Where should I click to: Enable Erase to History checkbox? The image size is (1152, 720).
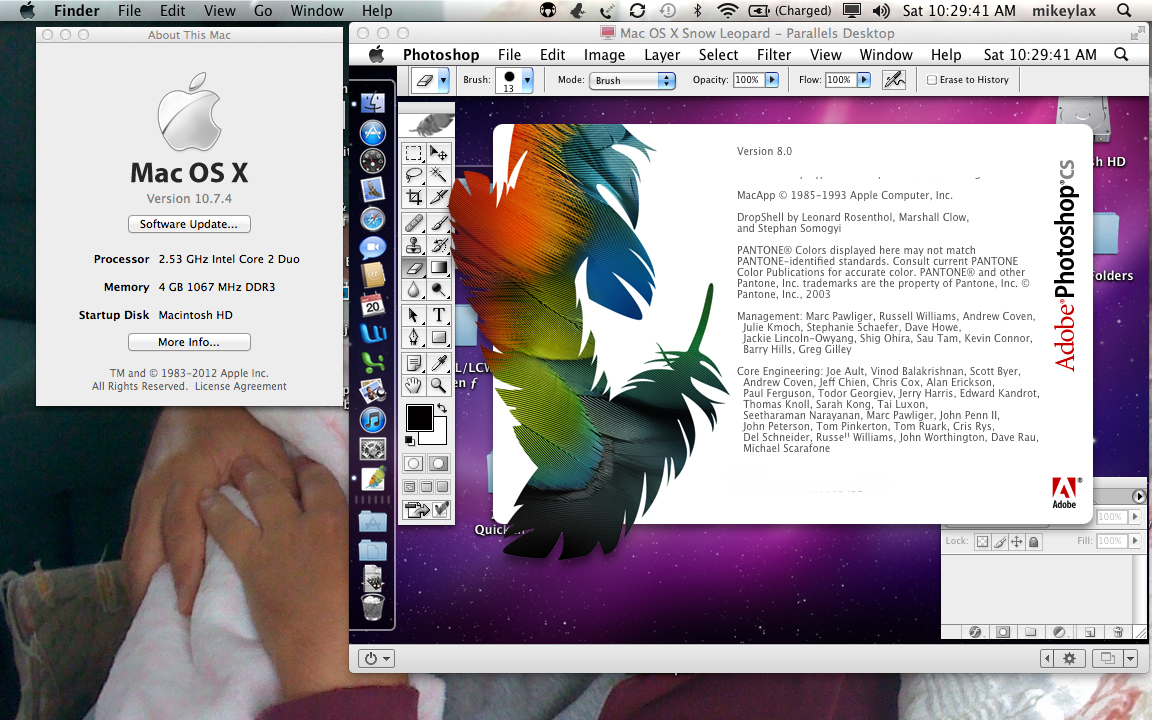tap(932, 80)
